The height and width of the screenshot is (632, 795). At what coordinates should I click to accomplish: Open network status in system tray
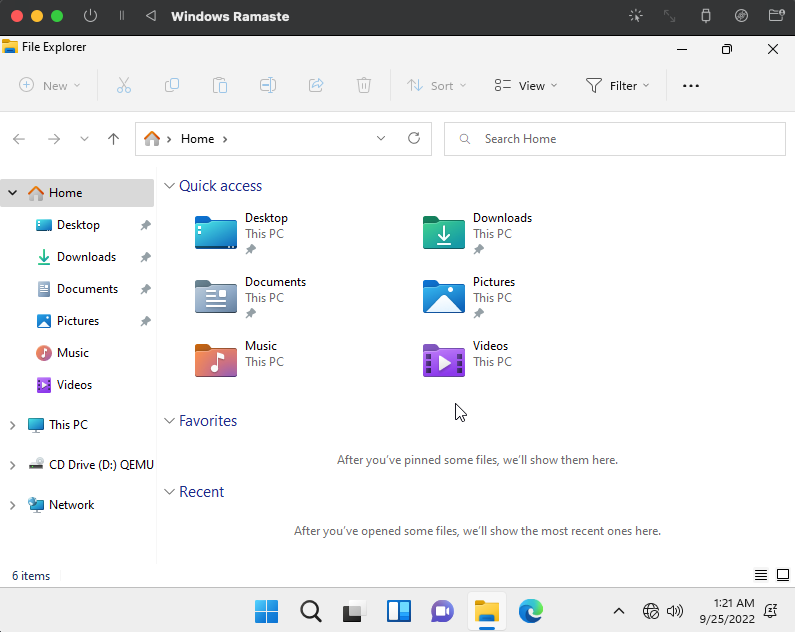pyautogui.click(x=651, y=611)
